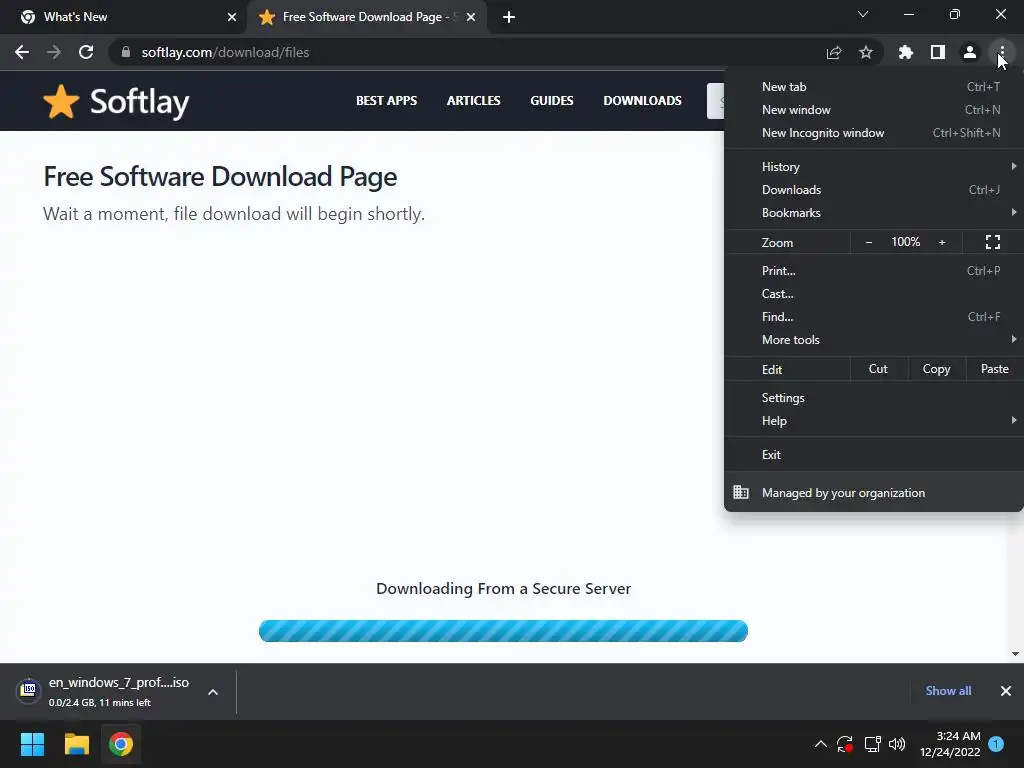Select Print... menu entry

point(874,270)
